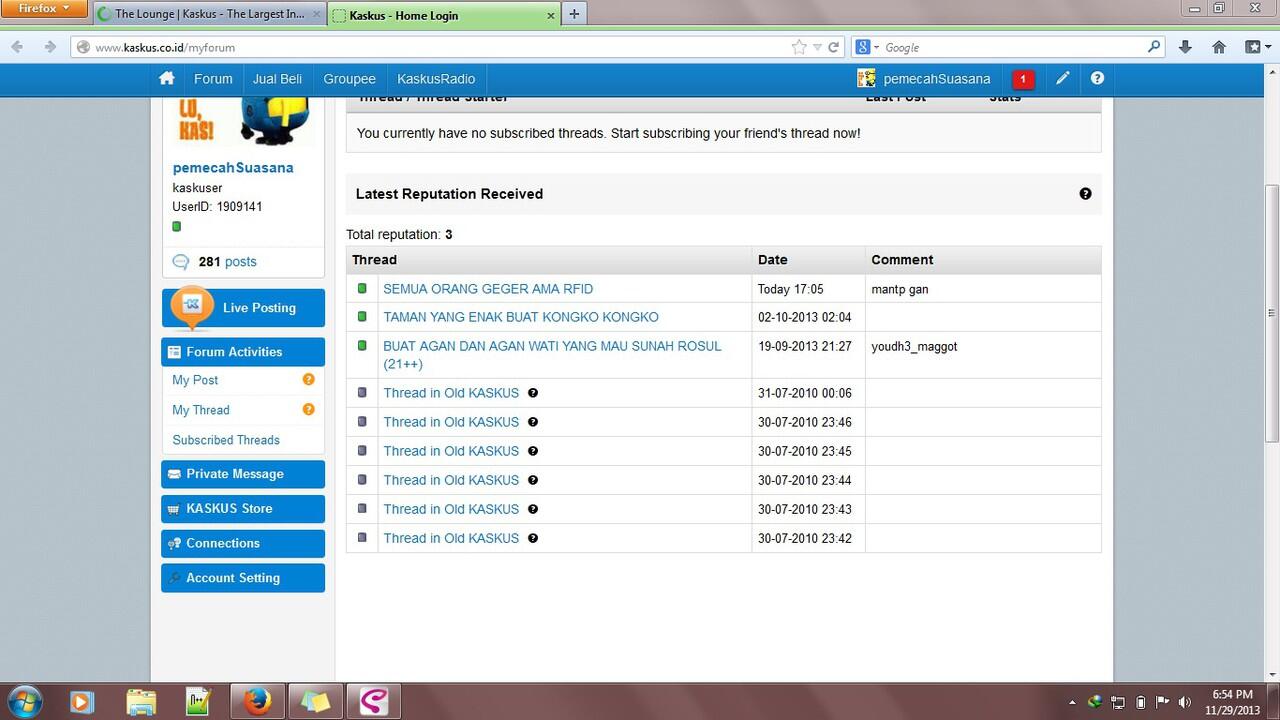The height and width of the screenshot is (720, 1280).
Task: Open Thread in Old KASKUS dated 31-07-2010 00:06
Action: [451, 393]
